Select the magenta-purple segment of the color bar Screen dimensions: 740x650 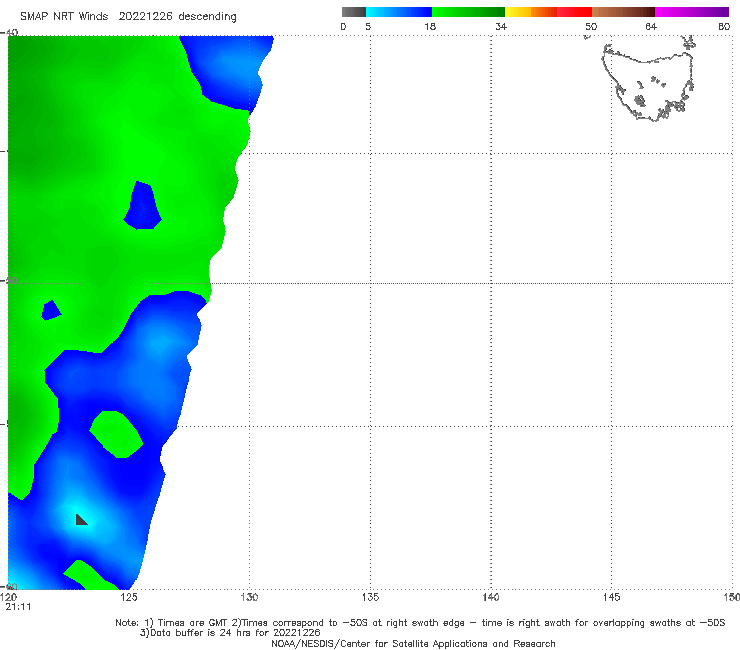pyautogui.click(x=692, y=12)
